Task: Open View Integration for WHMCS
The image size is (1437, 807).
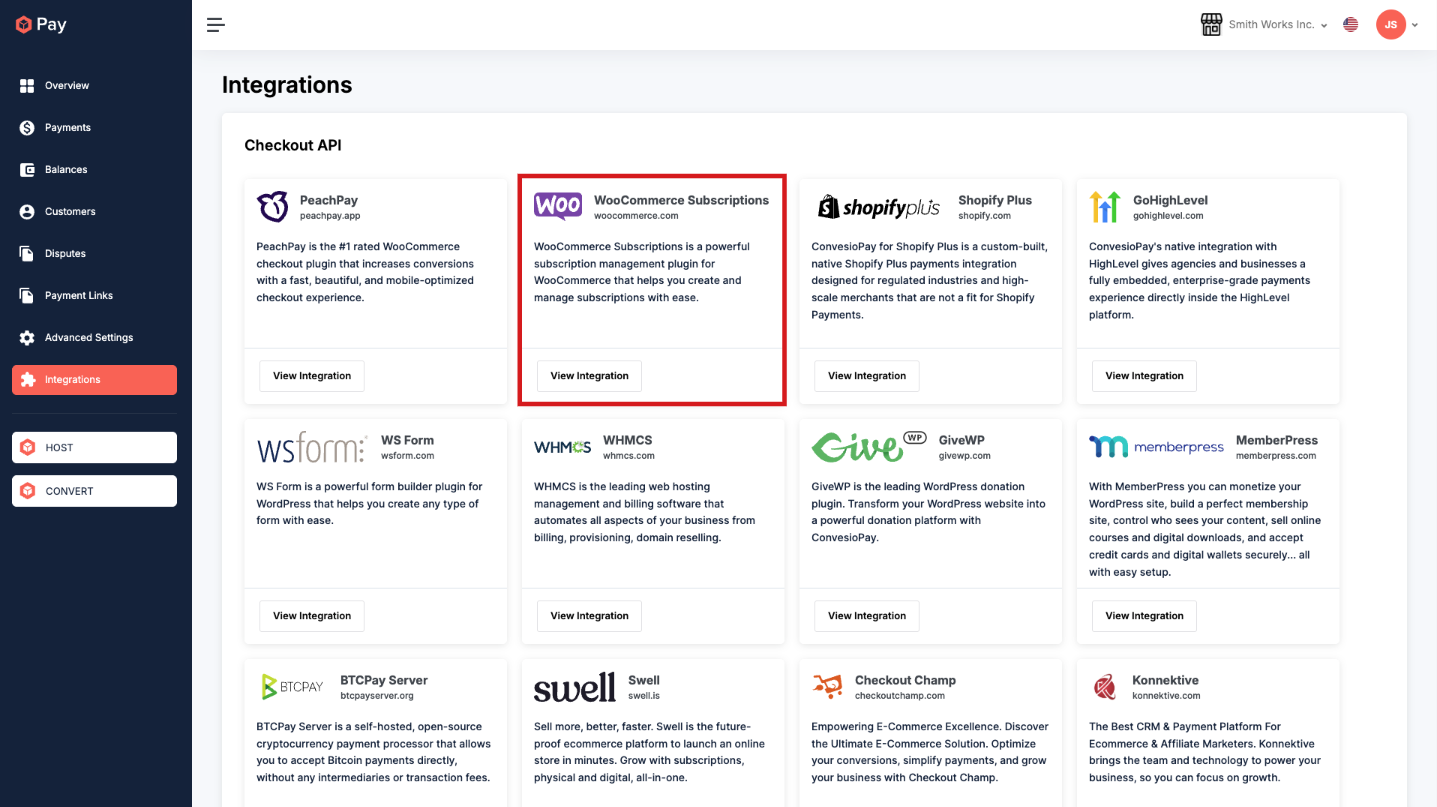Action: (x=589, y=616)
